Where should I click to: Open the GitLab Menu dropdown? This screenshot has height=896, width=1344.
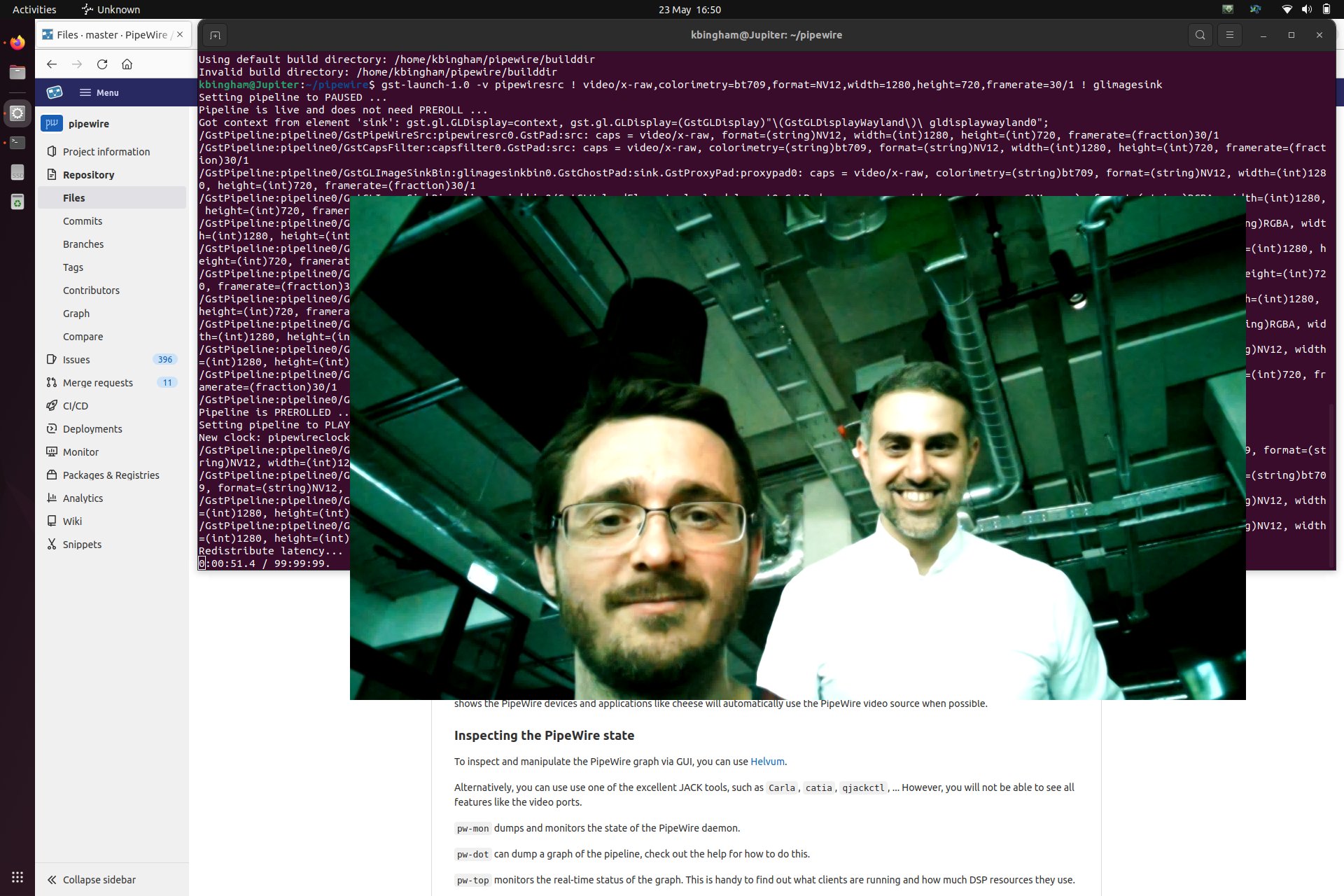[99, 92]
